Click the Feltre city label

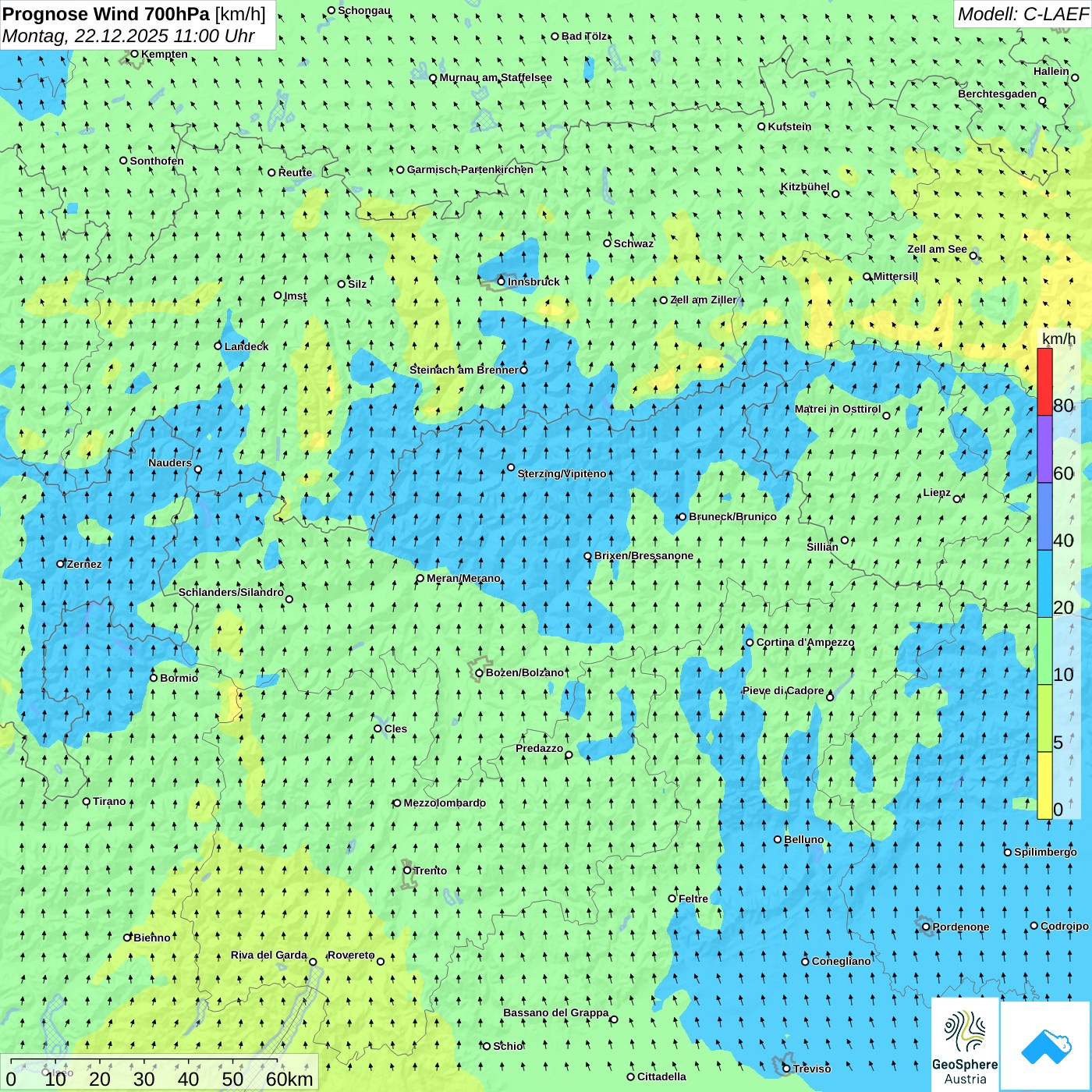pyautogui.click(x=693, y=899)
